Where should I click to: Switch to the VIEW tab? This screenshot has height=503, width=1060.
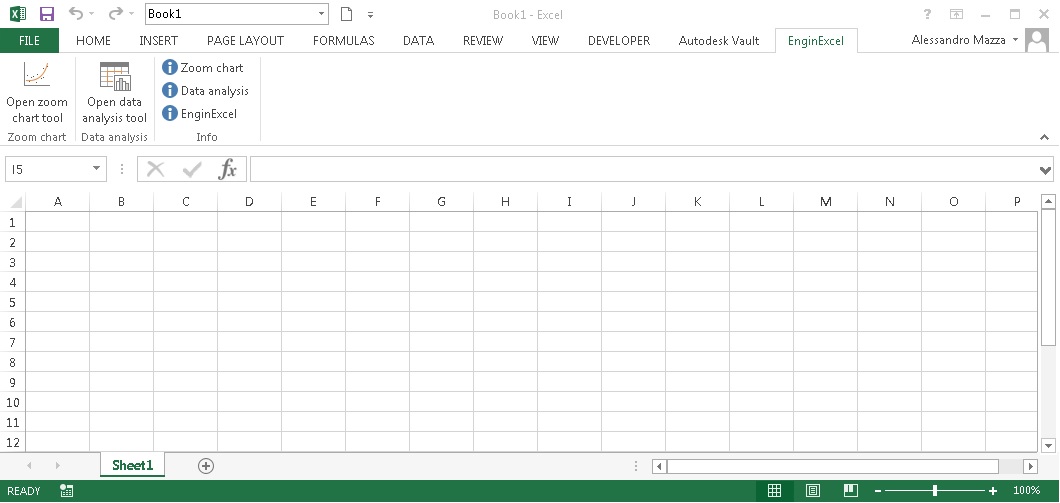pyautogui.click(x=545, y=41)
